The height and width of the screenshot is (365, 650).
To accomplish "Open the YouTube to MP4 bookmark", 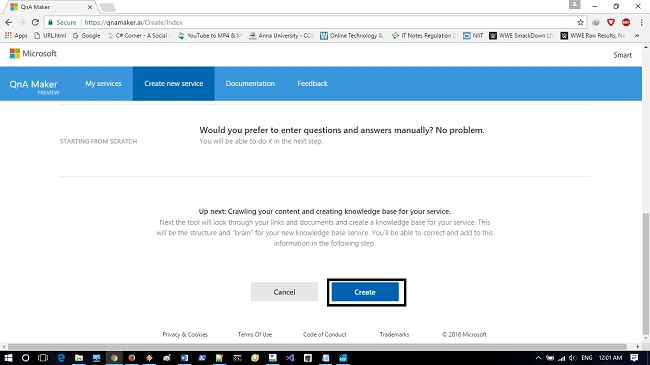I will point(210,36).
